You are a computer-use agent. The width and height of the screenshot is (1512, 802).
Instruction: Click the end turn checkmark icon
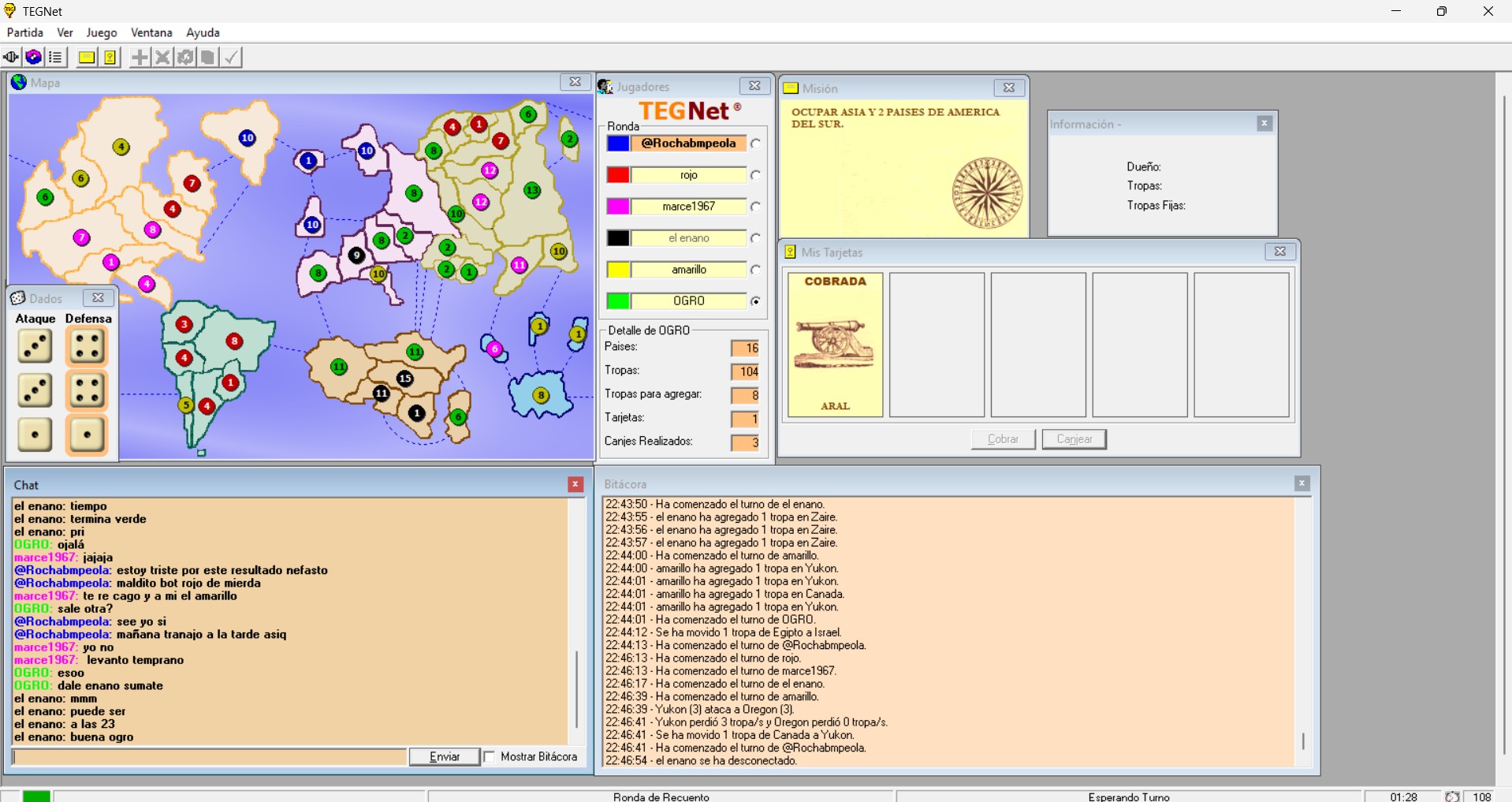231,58
